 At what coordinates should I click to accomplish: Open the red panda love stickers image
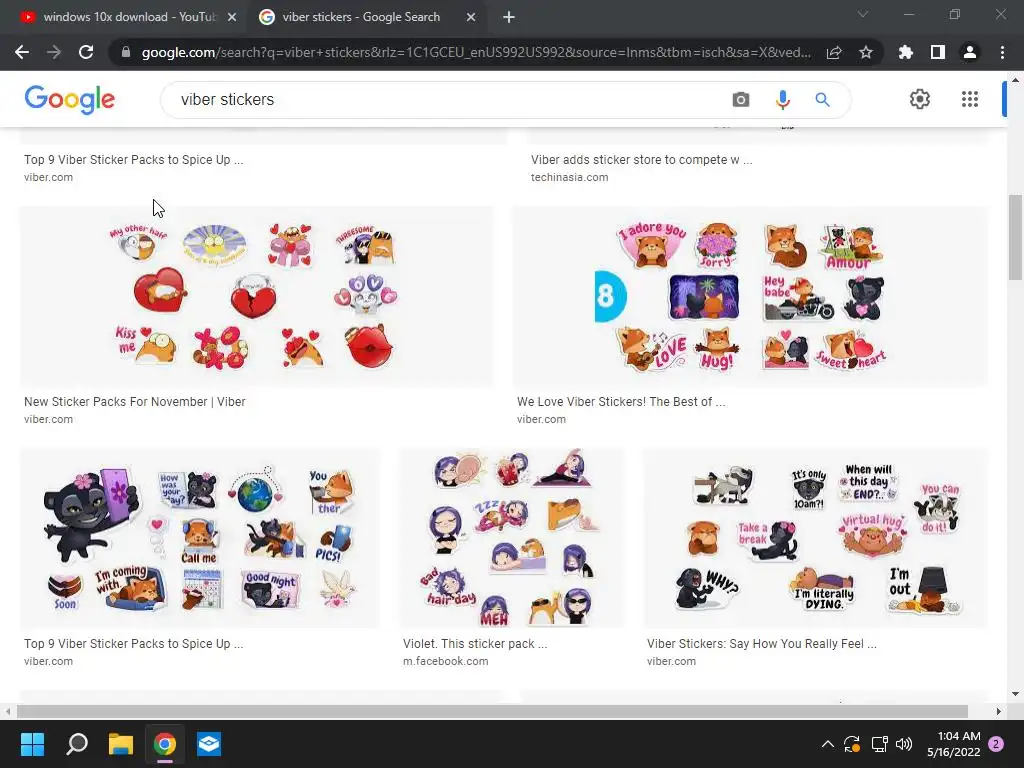[x=750, y=296]
